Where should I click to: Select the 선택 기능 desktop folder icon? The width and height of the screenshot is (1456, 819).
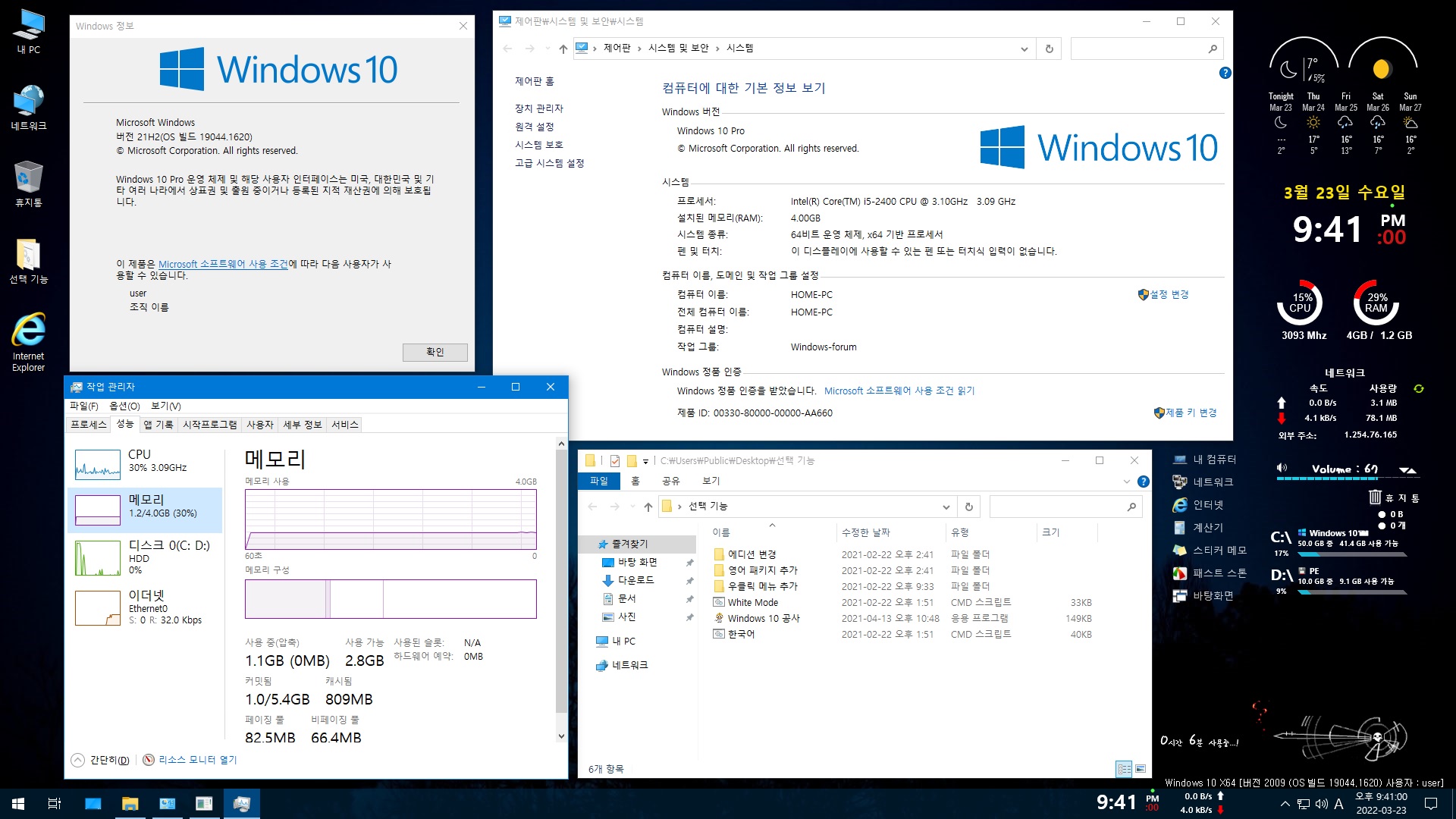tap(29, 261)
